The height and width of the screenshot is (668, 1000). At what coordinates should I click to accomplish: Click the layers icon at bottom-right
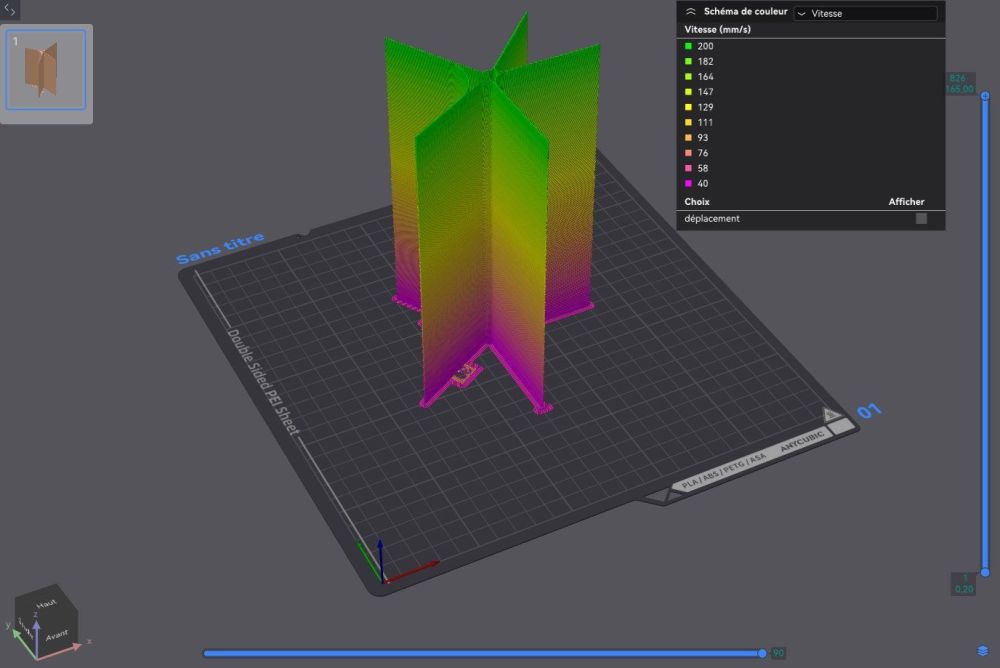click(x=983, y=651)
